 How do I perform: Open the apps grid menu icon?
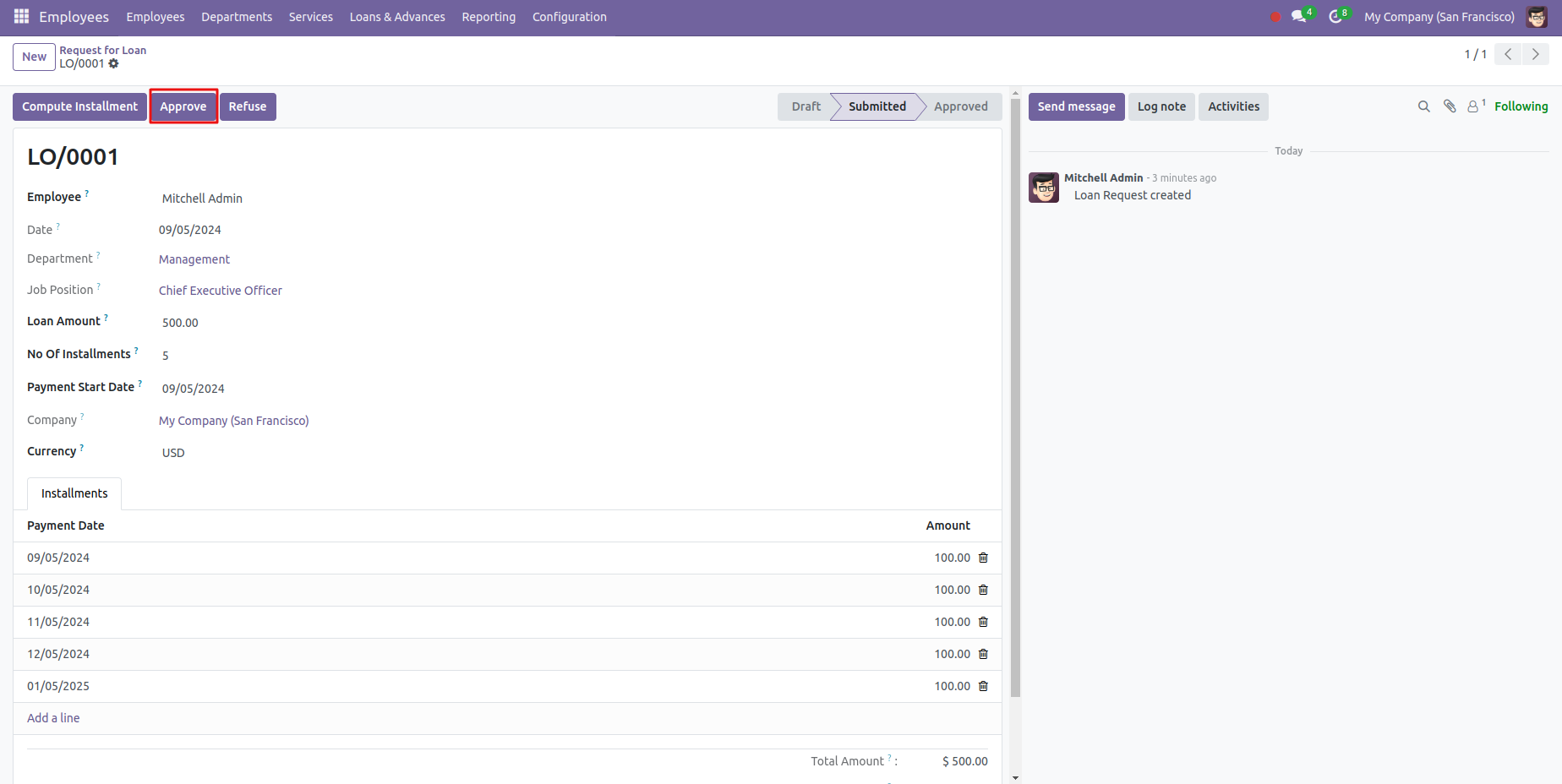(x=21, y=17)
